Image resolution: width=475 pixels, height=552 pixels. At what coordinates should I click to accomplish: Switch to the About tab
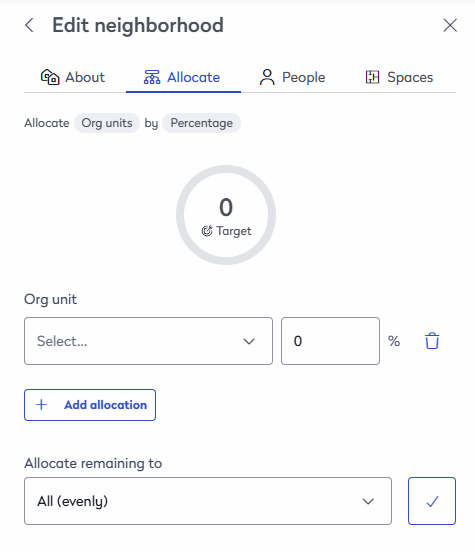click(x=73, y=77)
